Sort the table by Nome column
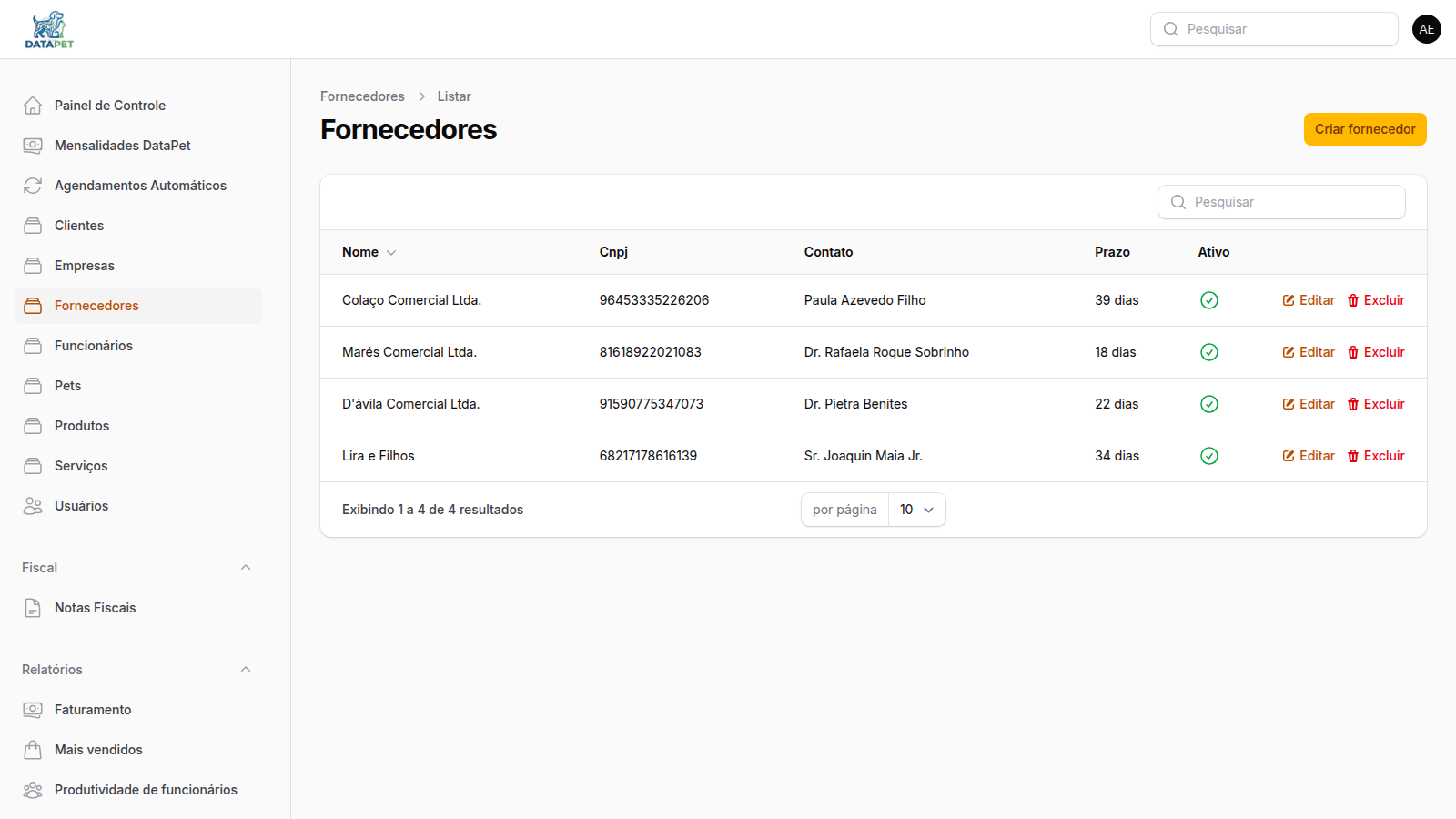This screenshot has height=819, width=1456. (x=369, y=252)
